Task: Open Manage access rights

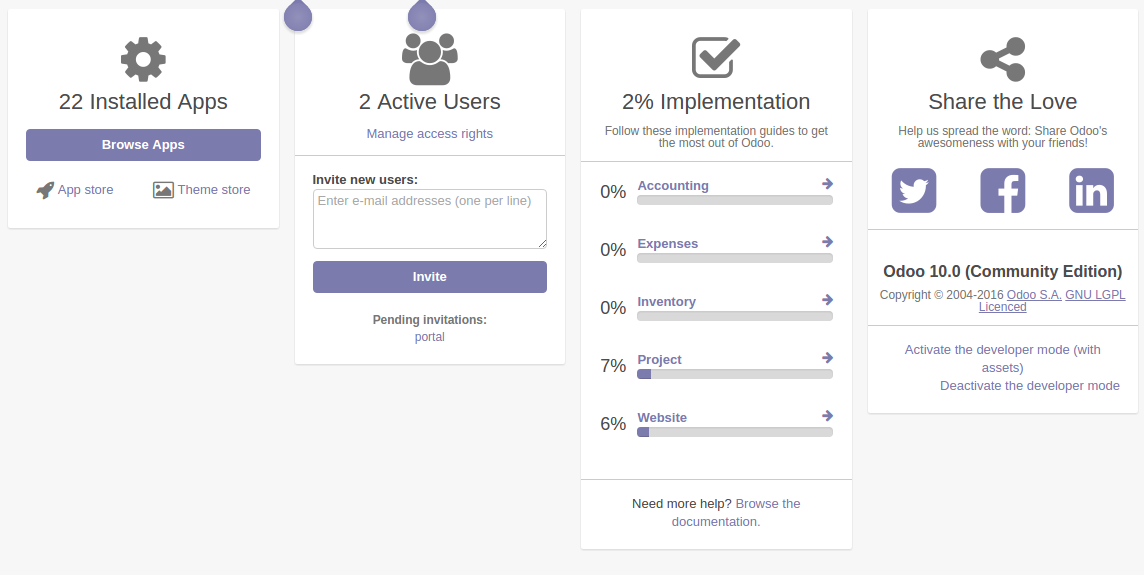Action: pyautogui.click(x=430, y=134)
